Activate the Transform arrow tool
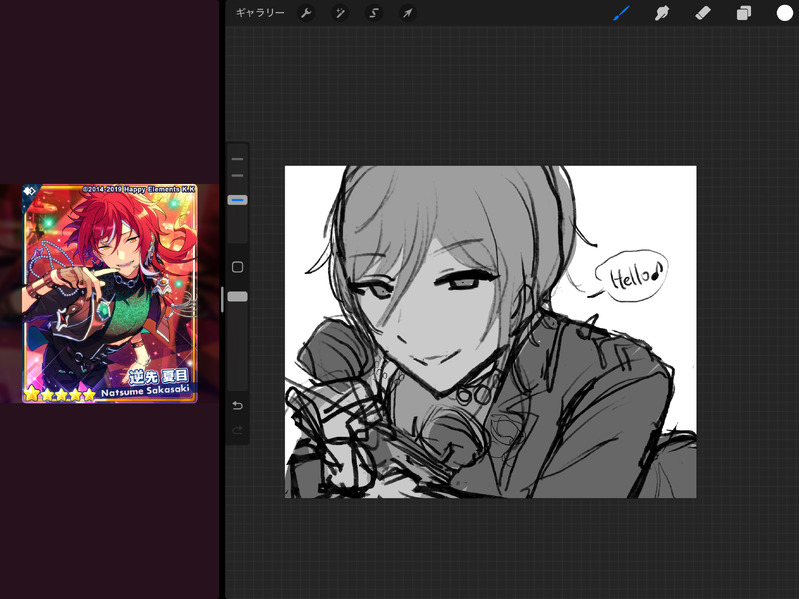This screenshot has height=599, width=799. pyautogui.click(x=408, y=13)
